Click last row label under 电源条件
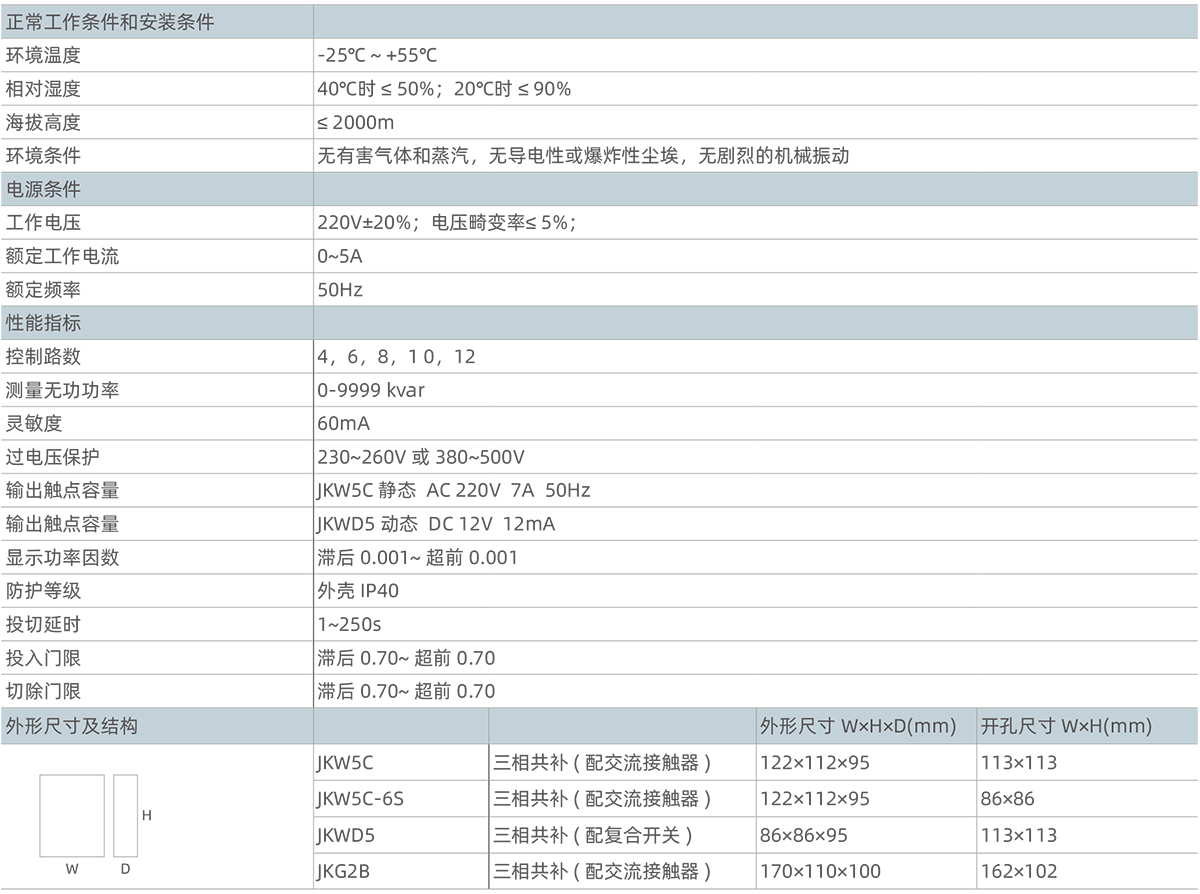The image size is (1200, 894). click(x=47, y=289)
